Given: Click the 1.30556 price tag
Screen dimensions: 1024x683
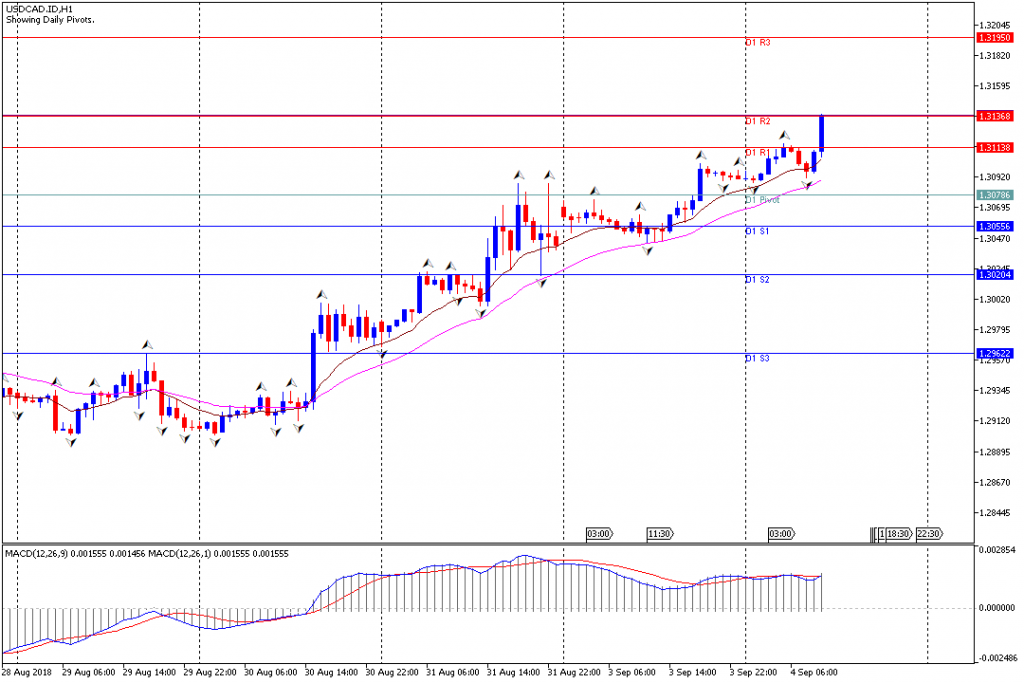Looking at the screenshot, I should (996, 226).
